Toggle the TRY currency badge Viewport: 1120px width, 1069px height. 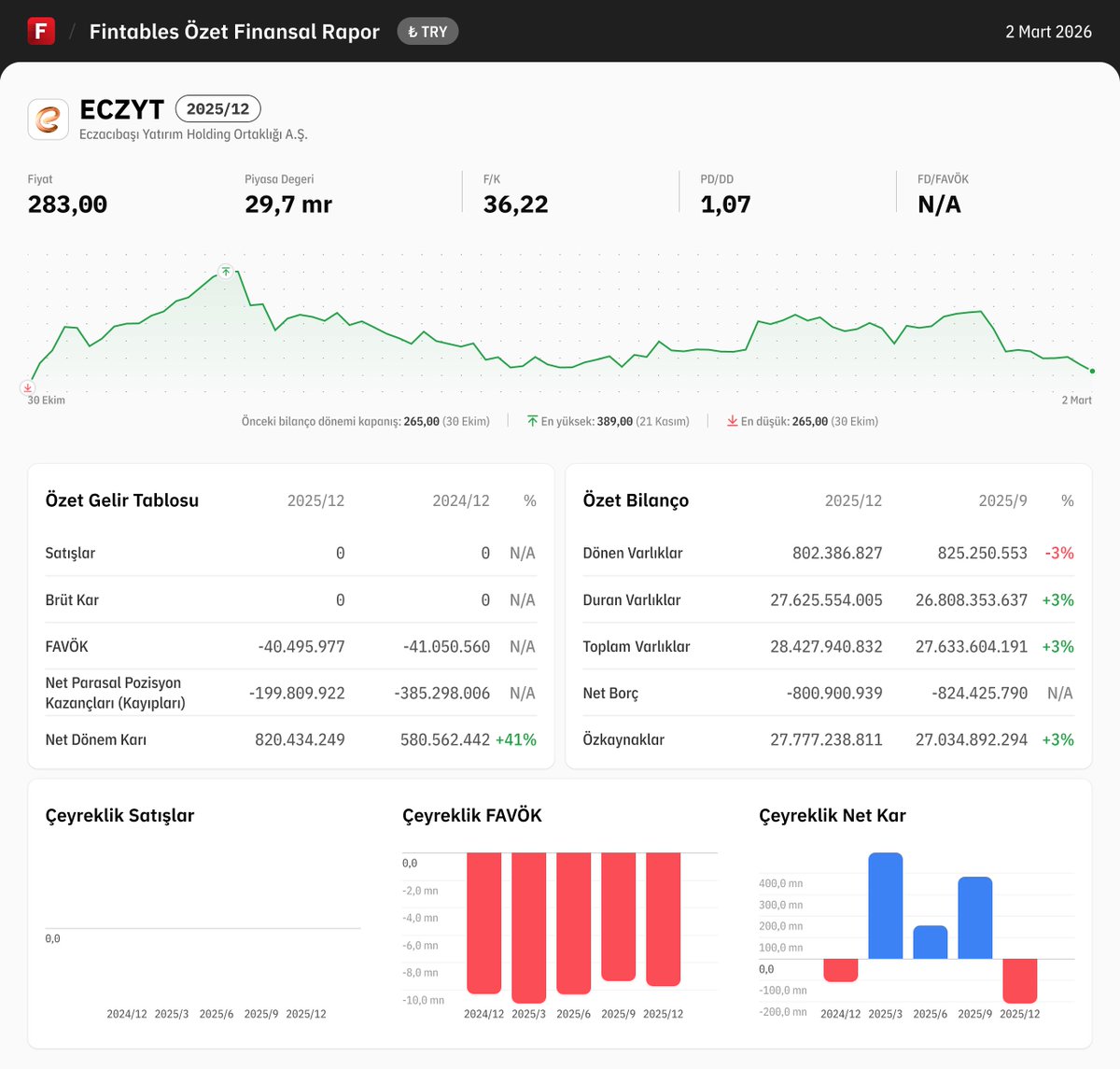427,31
